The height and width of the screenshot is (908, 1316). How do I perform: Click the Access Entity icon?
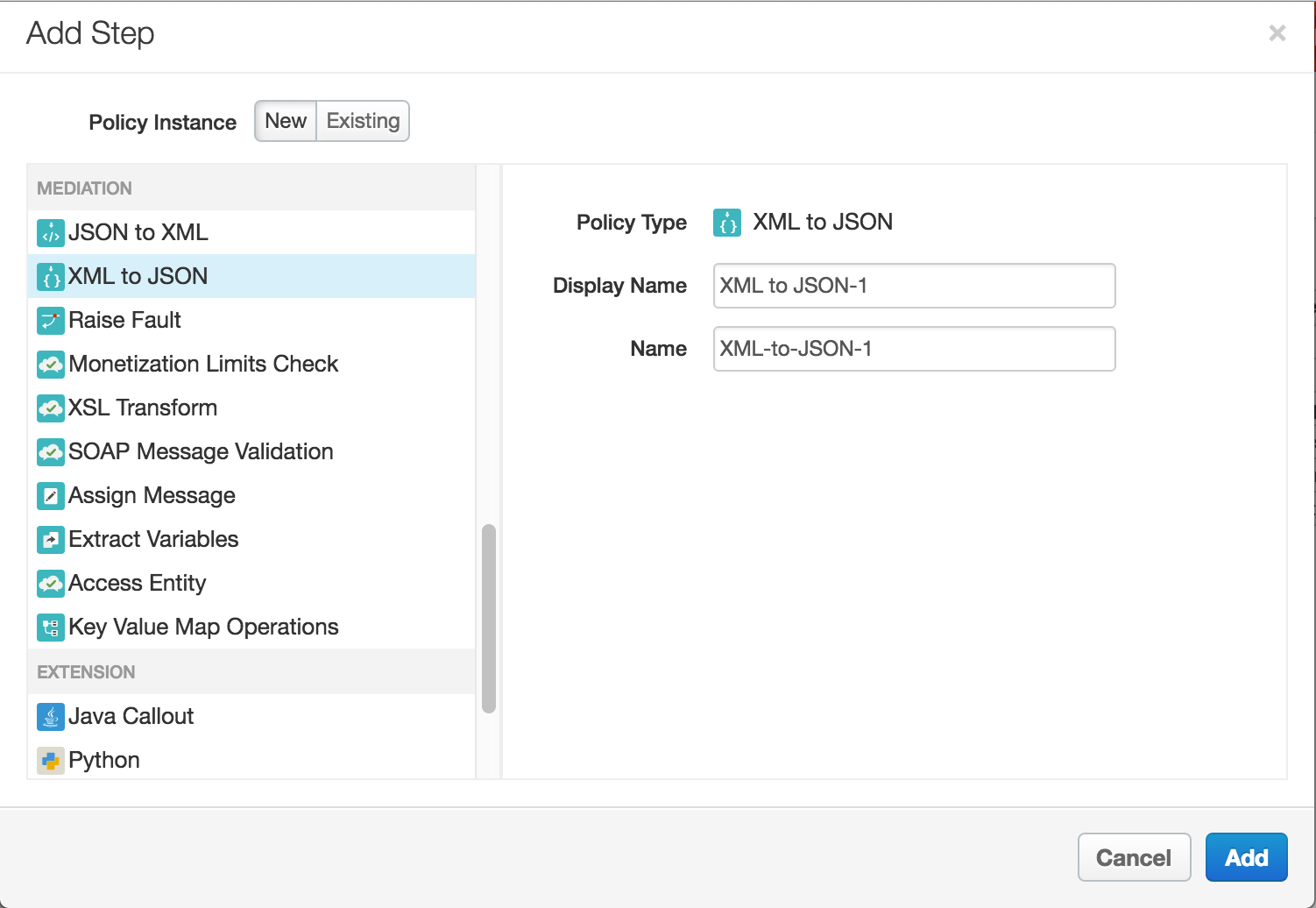(51, 583)
